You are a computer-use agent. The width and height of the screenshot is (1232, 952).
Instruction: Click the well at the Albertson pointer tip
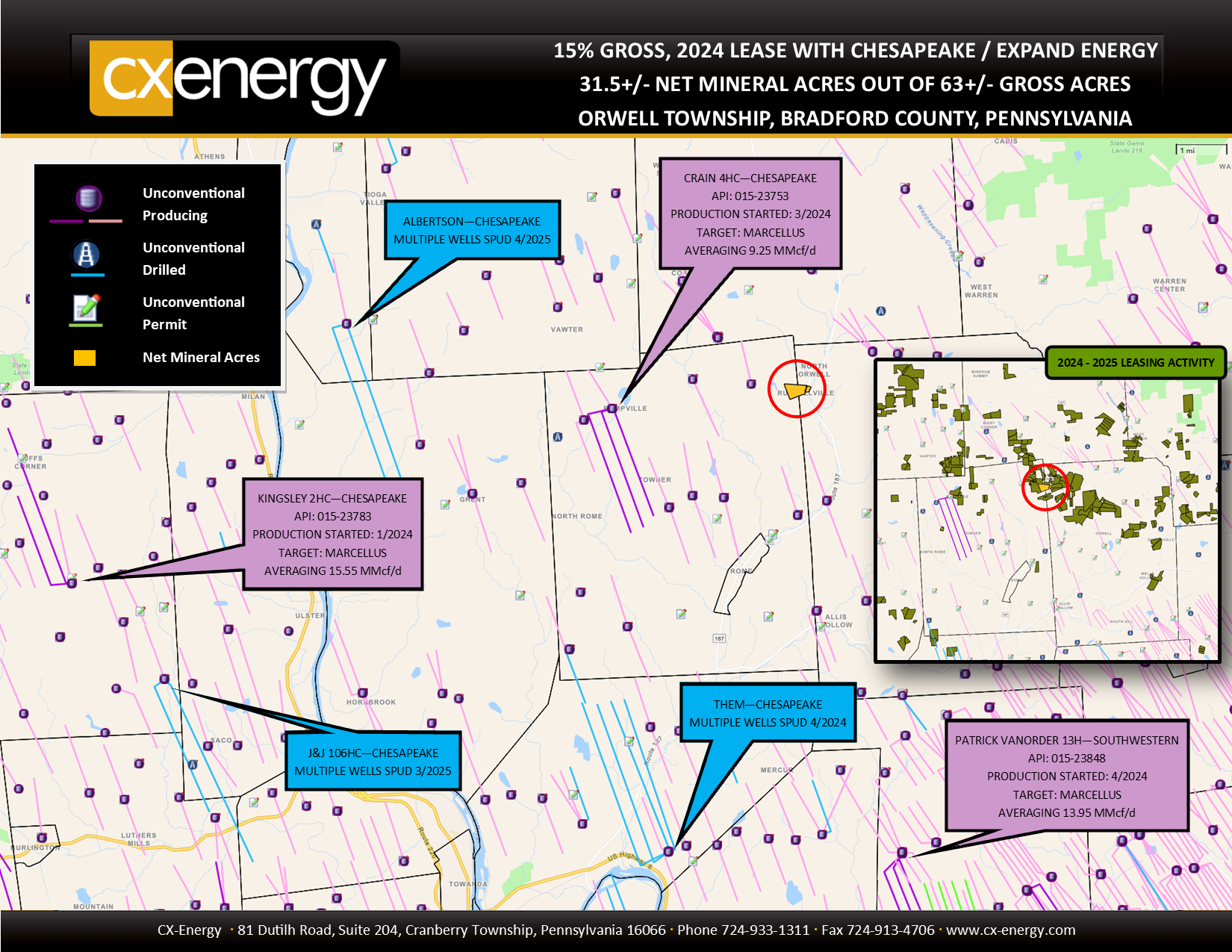click(x=346, y=323)
